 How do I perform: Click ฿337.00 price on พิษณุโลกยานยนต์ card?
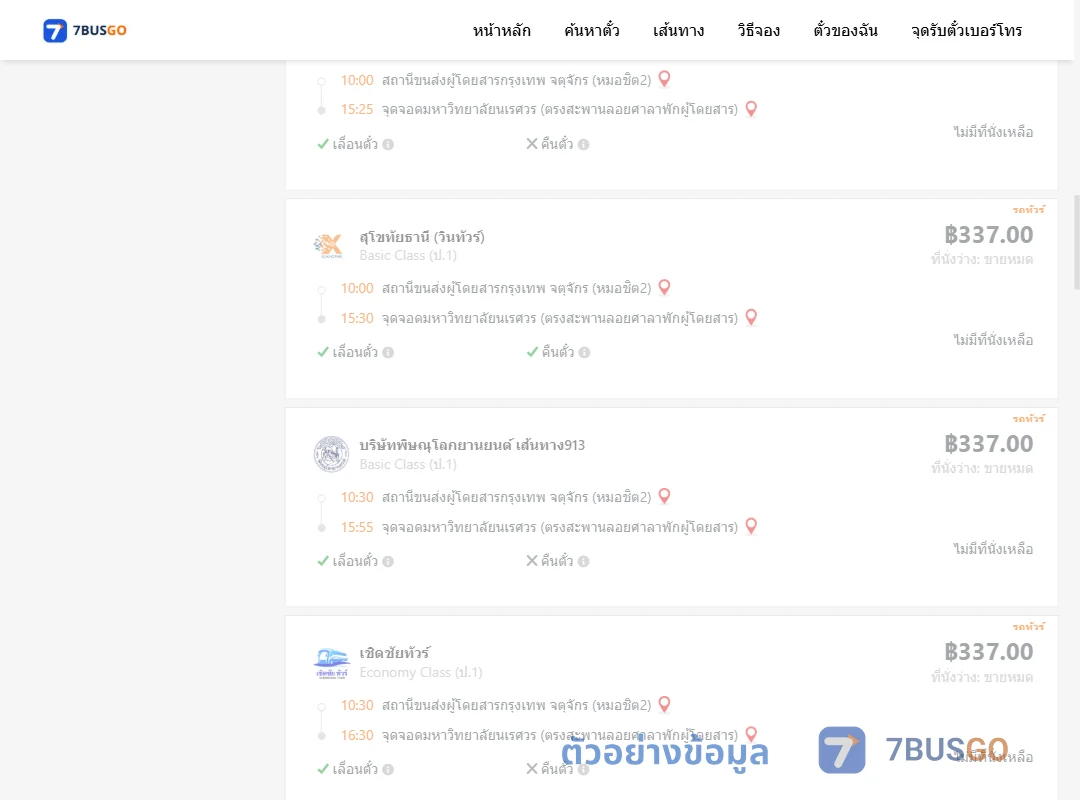tap(988, 444)
